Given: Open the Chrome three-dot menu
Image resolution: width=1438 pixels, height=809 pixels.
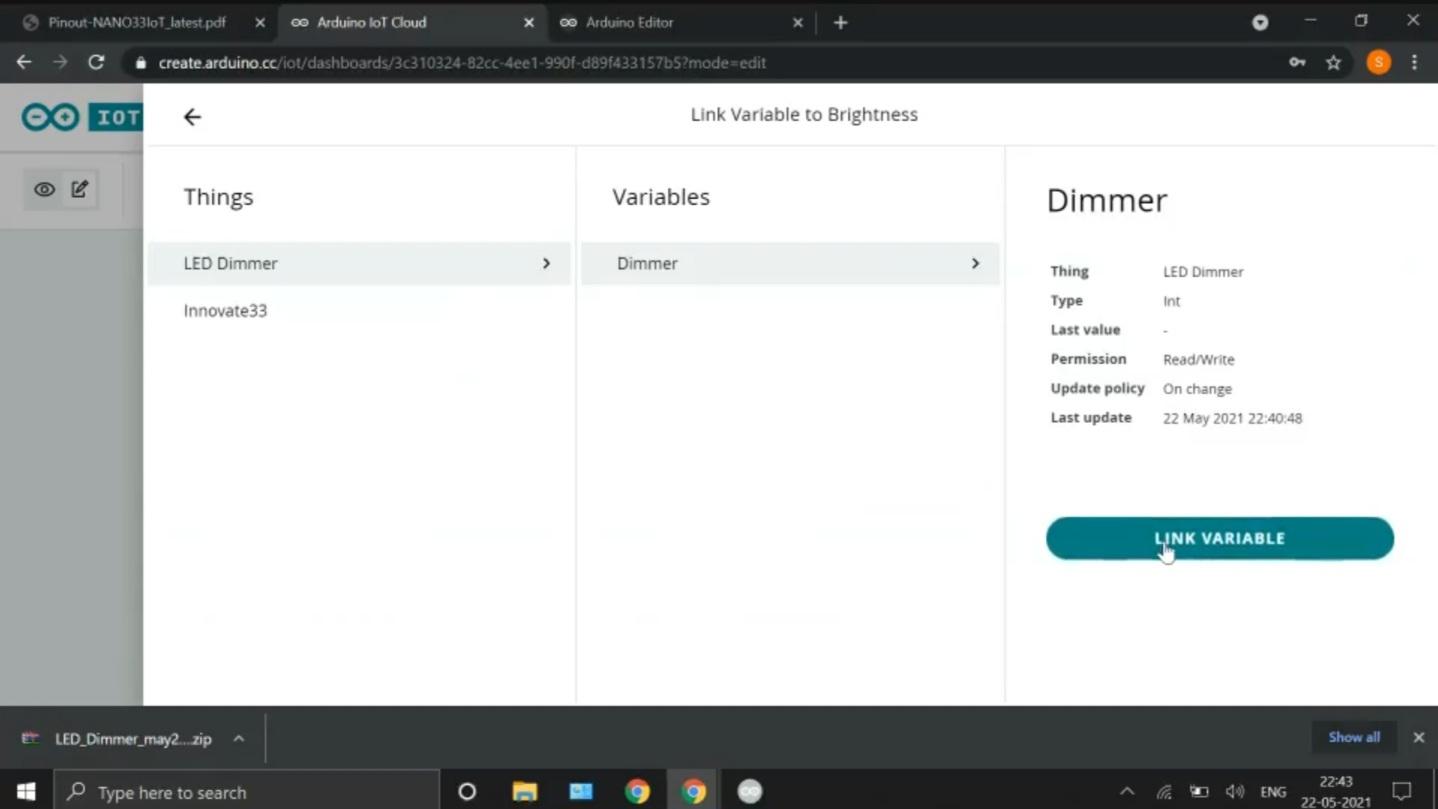Looking at the screenshot, I should [1414, 62].
